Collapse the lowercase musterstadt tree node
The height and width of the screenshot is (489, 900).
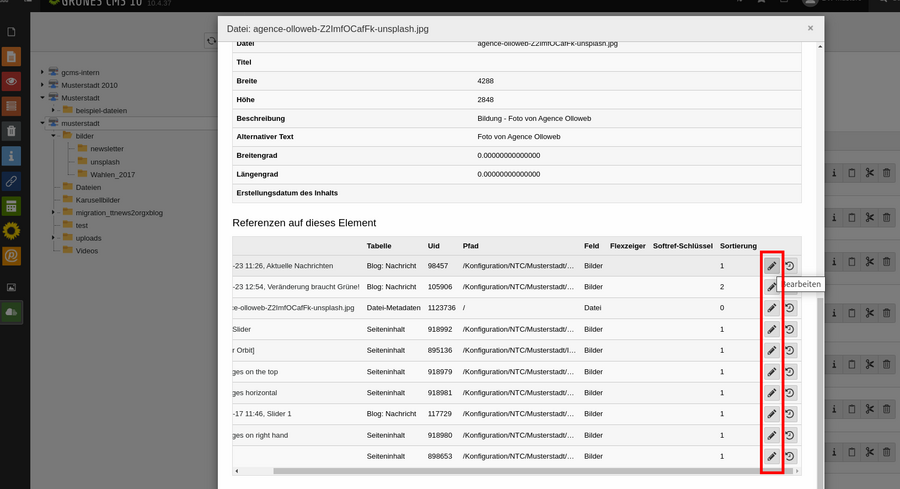click(42, 123)
